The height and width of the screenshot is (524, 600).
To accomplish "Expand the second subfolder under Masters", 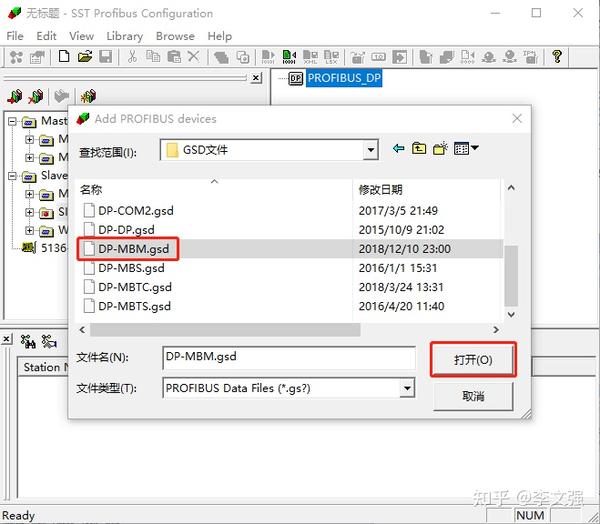I will tap(29, 157).
